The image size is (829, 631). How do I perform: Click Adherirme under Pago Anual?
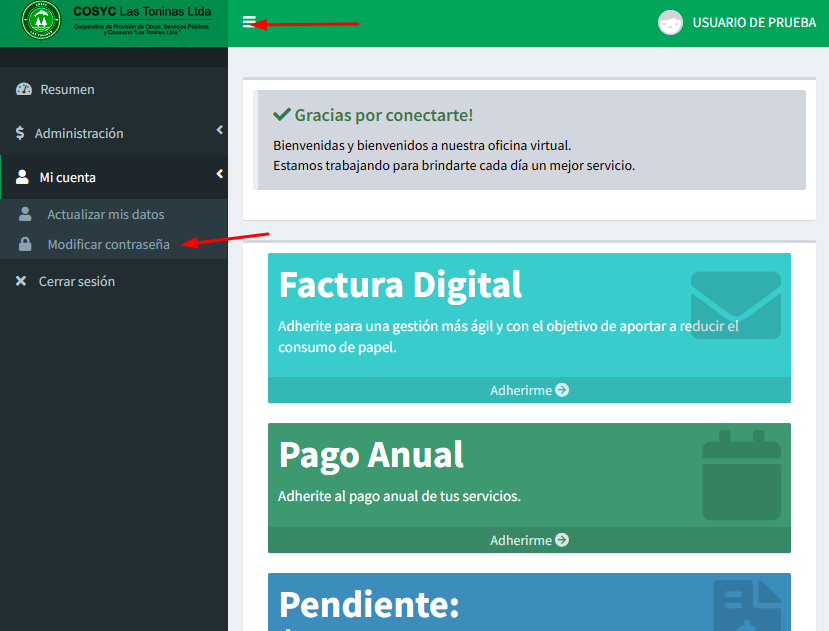point(529,540)
